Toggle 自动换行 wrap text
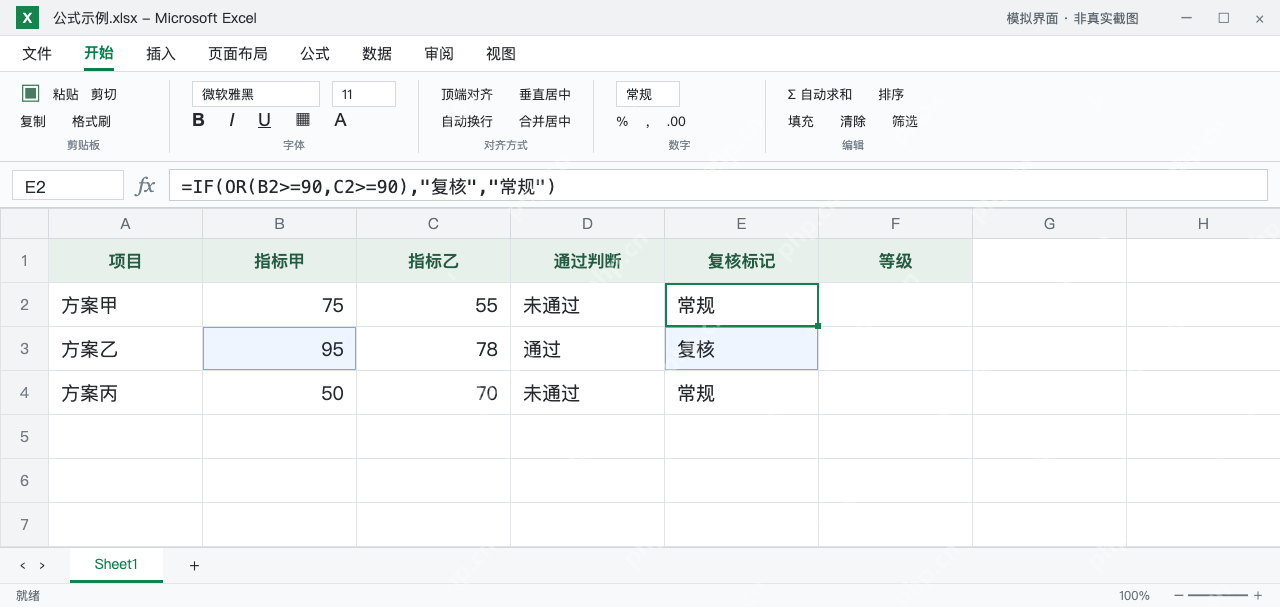The image size is (1280, 608). tap(467, 122)
